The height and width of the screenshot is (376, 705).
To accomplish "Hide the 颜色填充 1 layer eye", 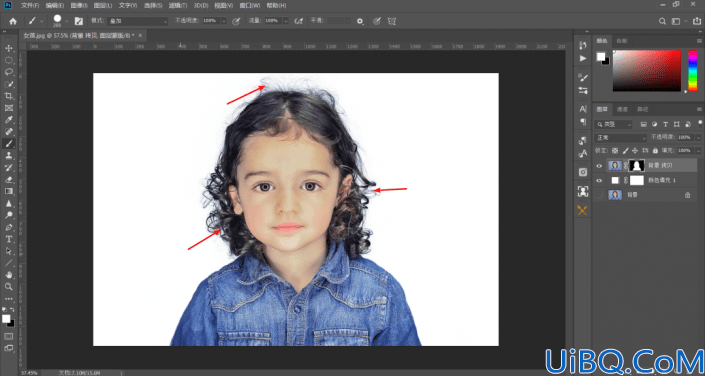I will 599,180.
